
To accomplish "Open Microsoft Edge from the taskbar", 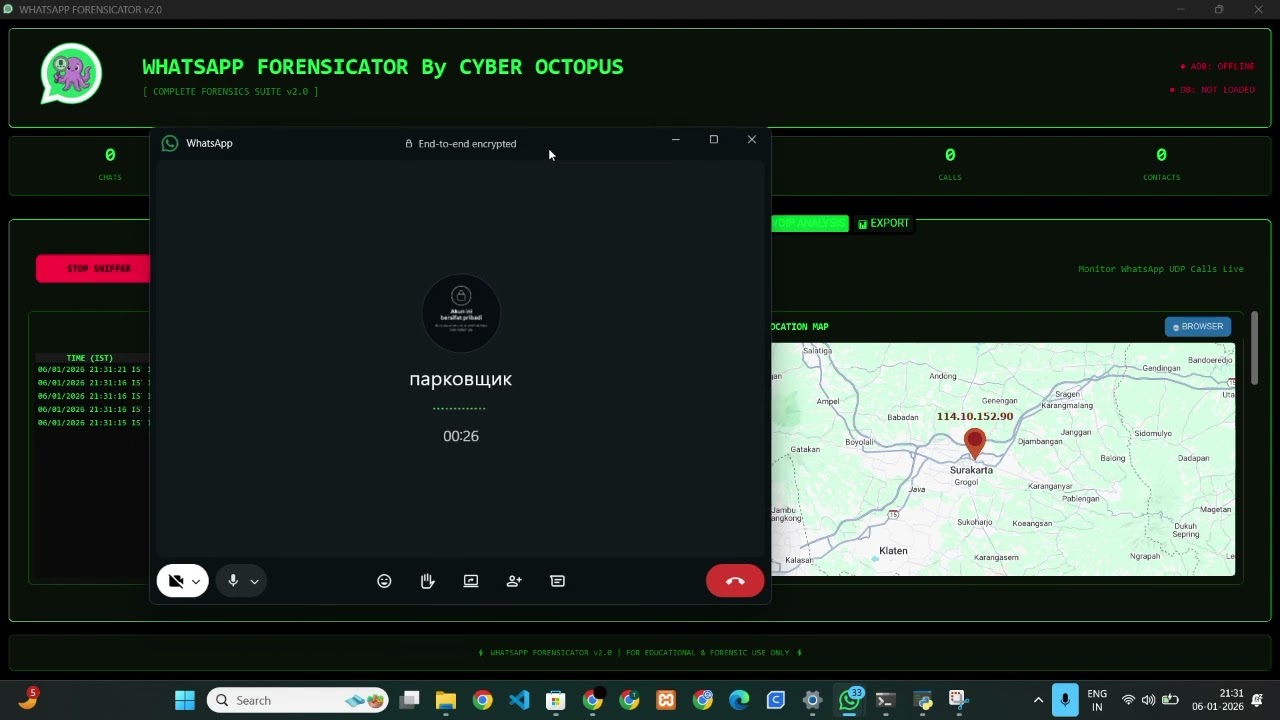I will (739, 700).
